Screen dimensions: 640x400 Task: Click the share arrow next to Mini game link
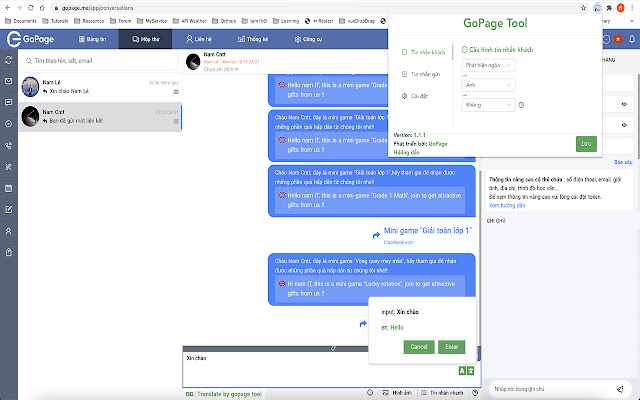click(376, 236)
